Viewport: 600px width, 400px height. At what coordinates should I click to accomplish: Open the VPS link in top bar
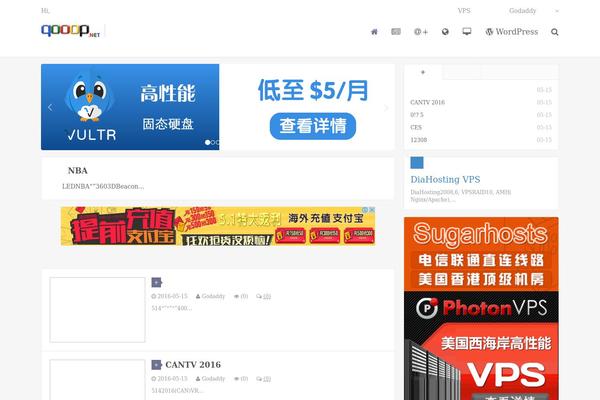point(464,11)
